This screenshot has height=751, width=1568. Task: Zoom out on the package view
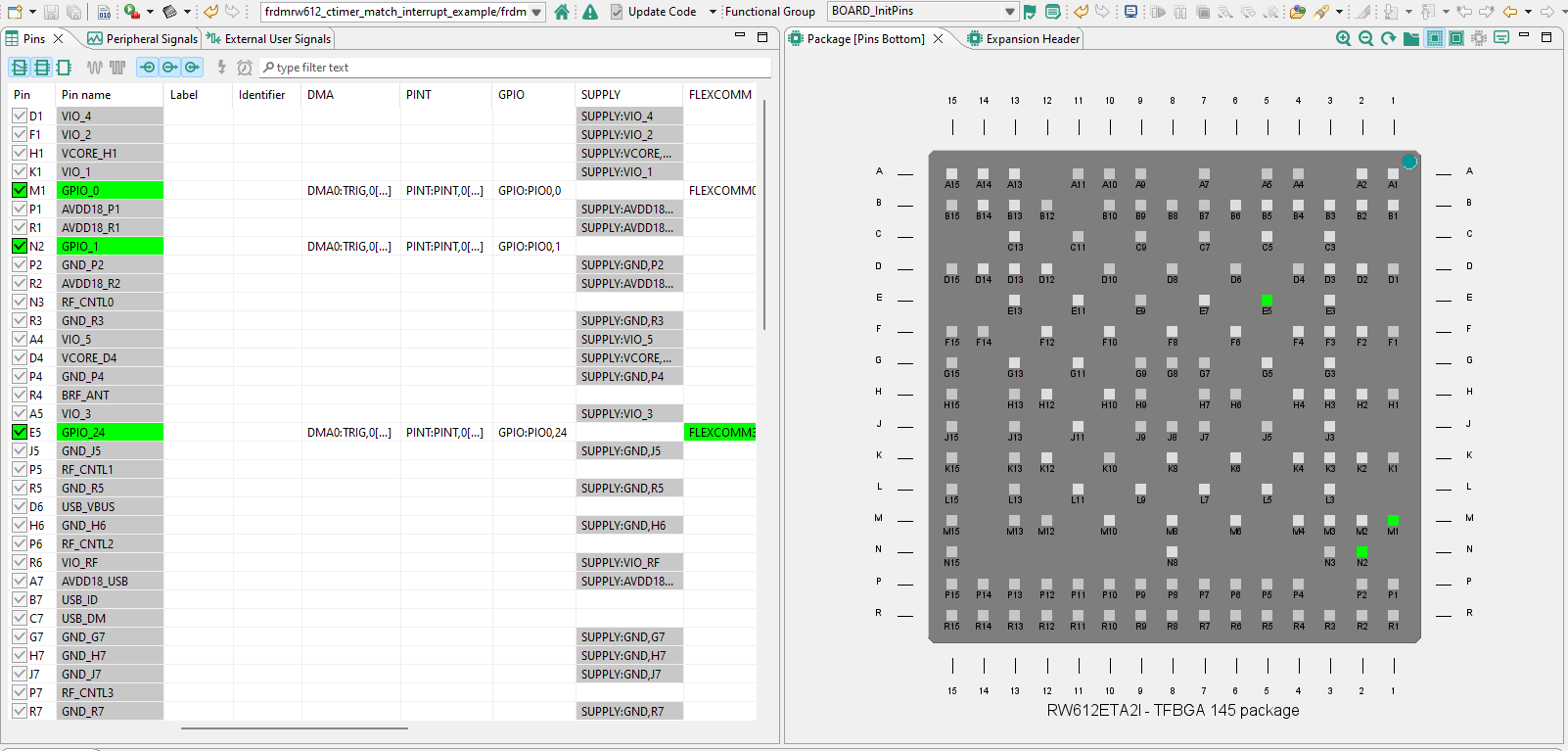coord(1365,38)
